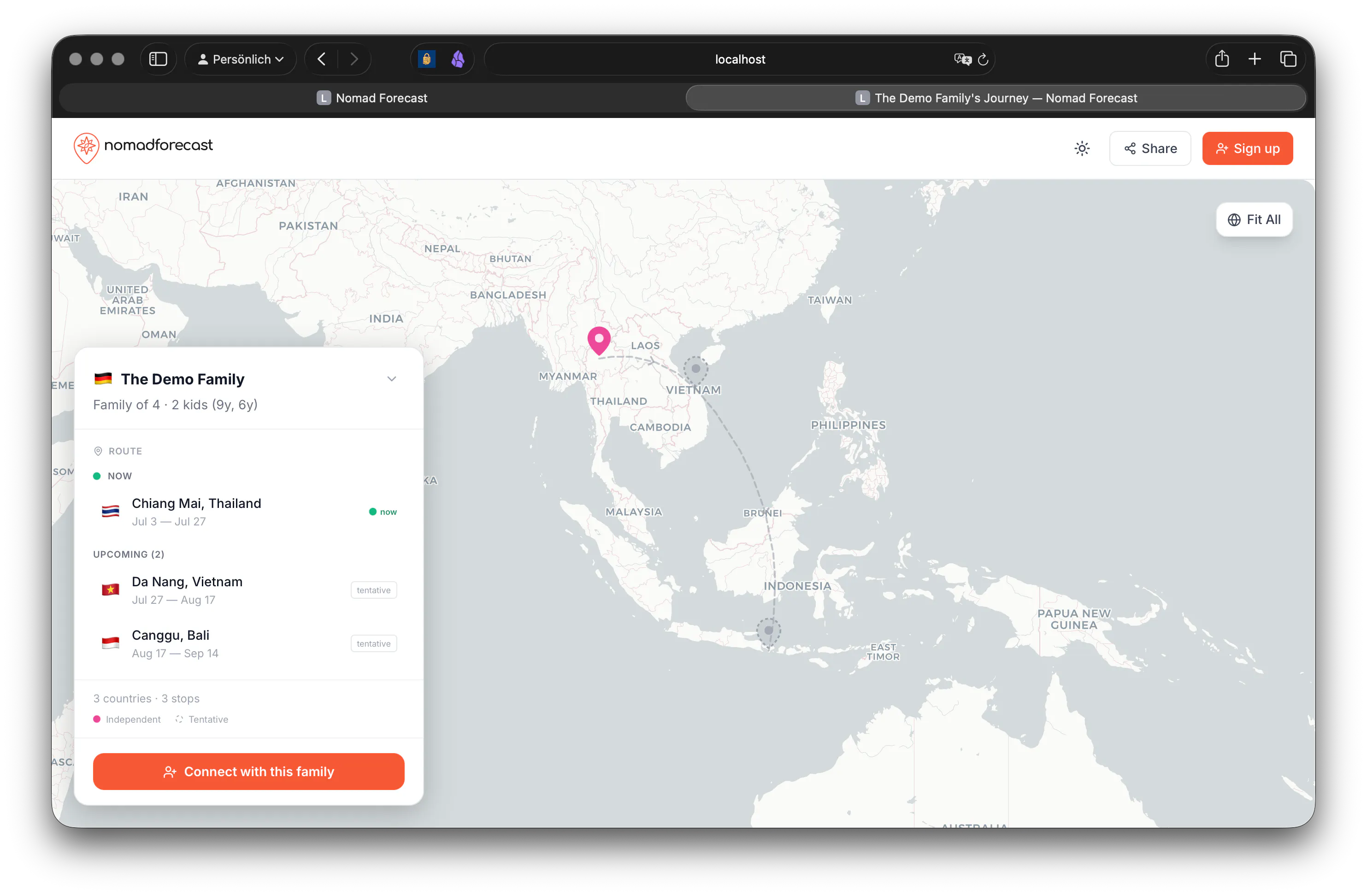Reload the page with refresh icon
The width and height of the screenshot is (1367, 896).
pyautogui.click(x=983, y=59)
